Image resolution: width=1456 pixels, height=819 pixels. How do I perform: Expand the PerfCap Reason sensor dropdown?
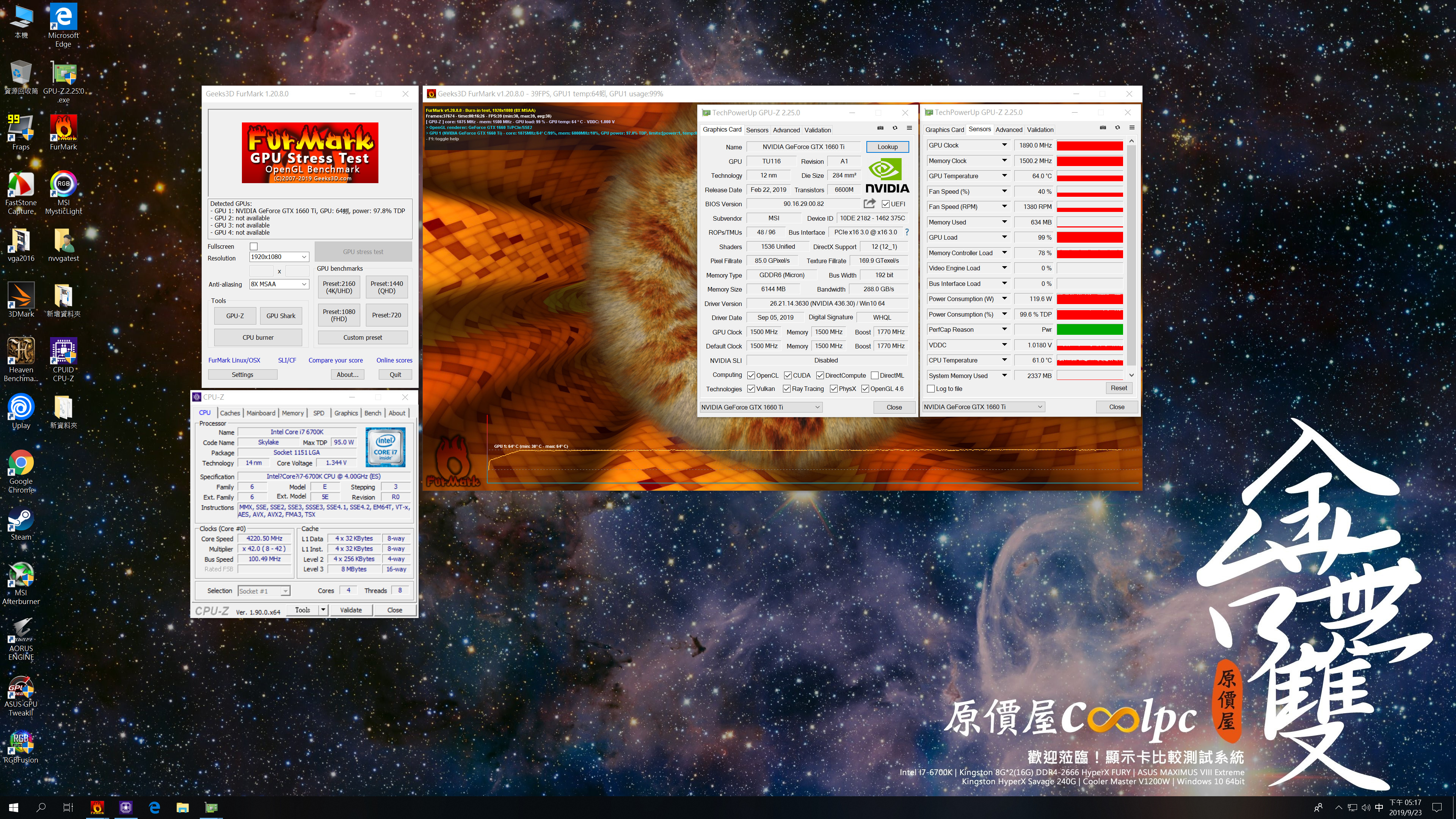[x=1004, y=329]
